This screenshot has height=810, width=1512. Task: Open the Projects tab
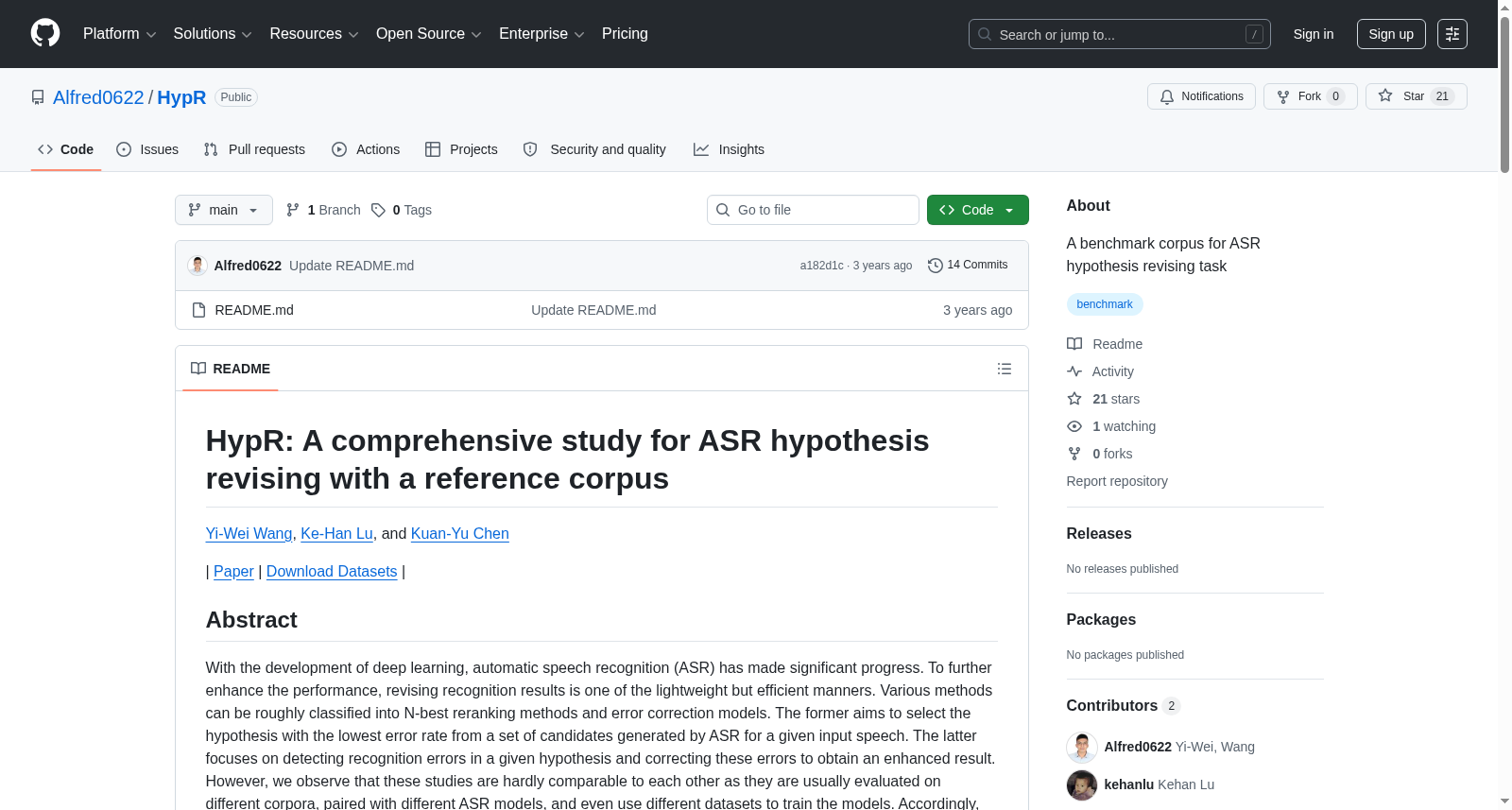point(461,149)
